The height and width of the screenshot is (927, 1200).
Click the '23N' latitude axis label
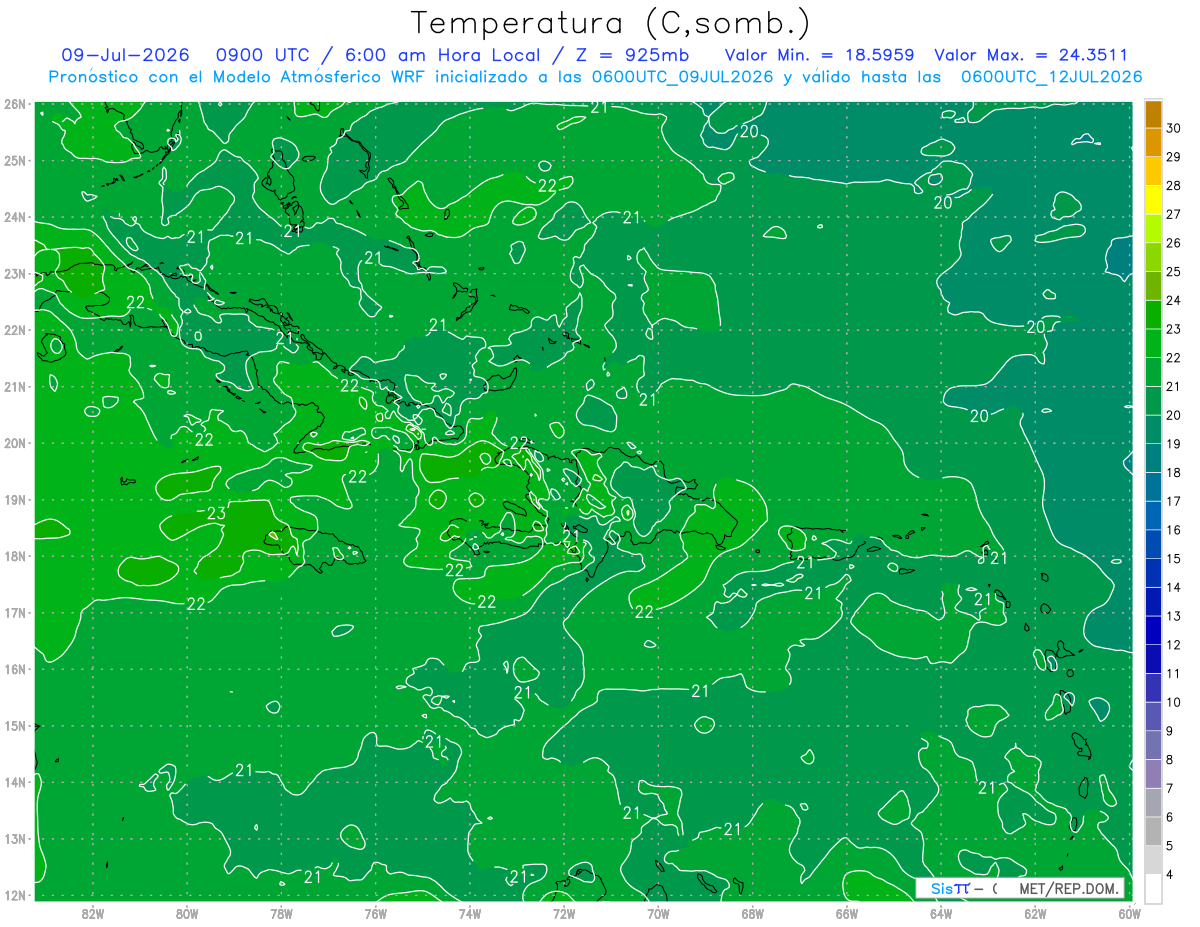coord(14,273)
